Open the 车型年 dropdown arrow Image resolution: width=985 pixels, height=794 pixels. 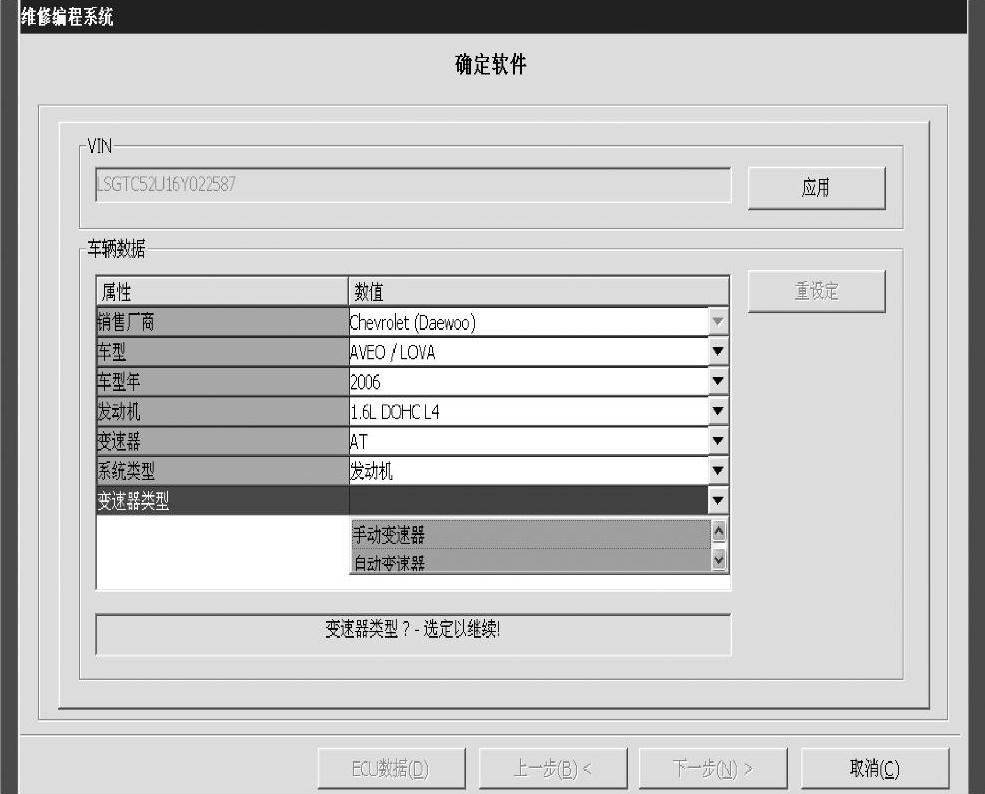click(718, 381)
